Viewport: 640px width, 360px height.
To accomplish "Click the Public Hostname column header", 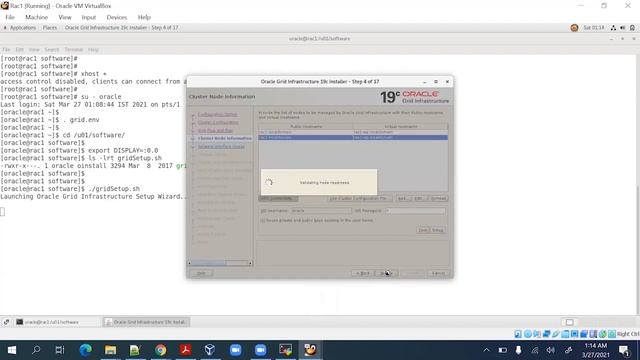I will pyautogui.click(x=306, y=127).
